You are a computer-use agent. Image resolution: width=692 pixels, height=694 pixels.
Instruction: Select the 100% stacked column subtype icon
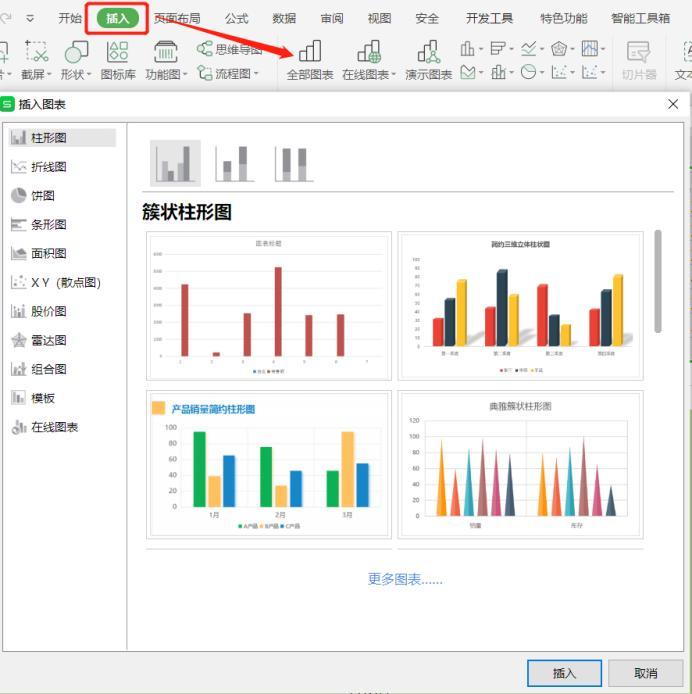pyautogui.click(x=294, y=163)
